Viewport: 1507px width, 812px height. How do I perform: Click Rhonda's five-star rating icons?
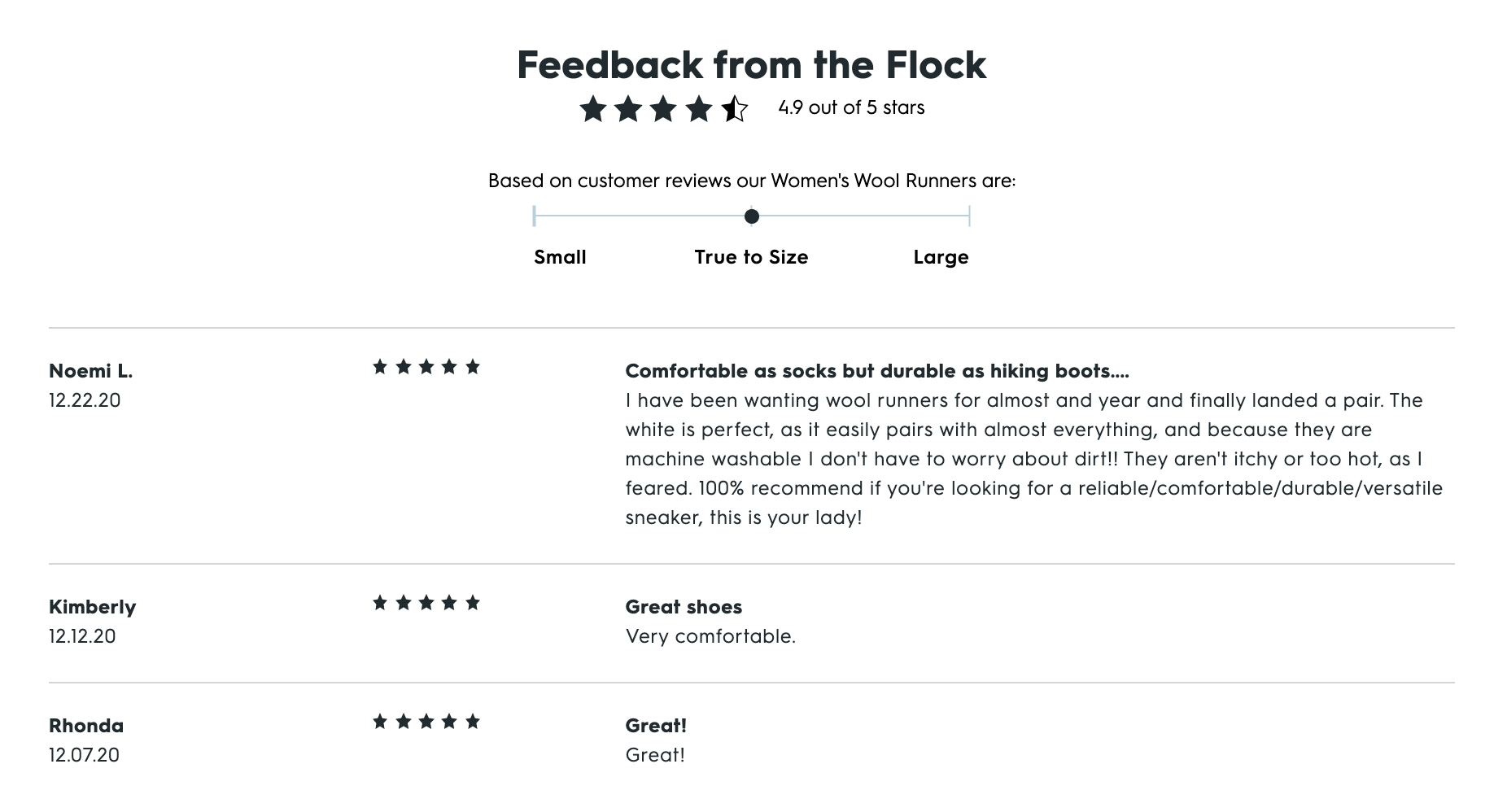(x=426, y=722)
